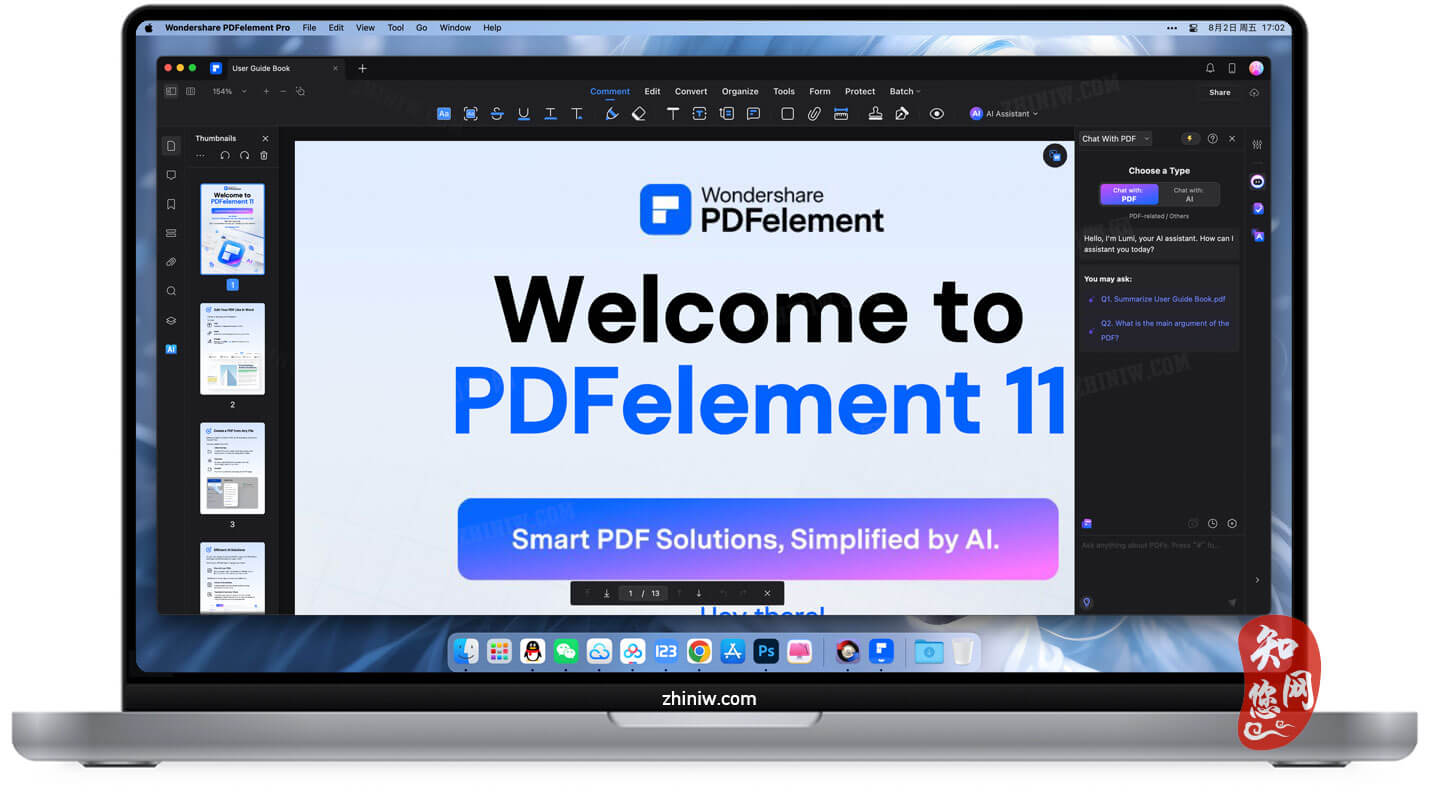The width and height of the screenshot is (1429, 797).
Task: Open the Chat With PDF dropdown
Action: [x=1115, y=139]
